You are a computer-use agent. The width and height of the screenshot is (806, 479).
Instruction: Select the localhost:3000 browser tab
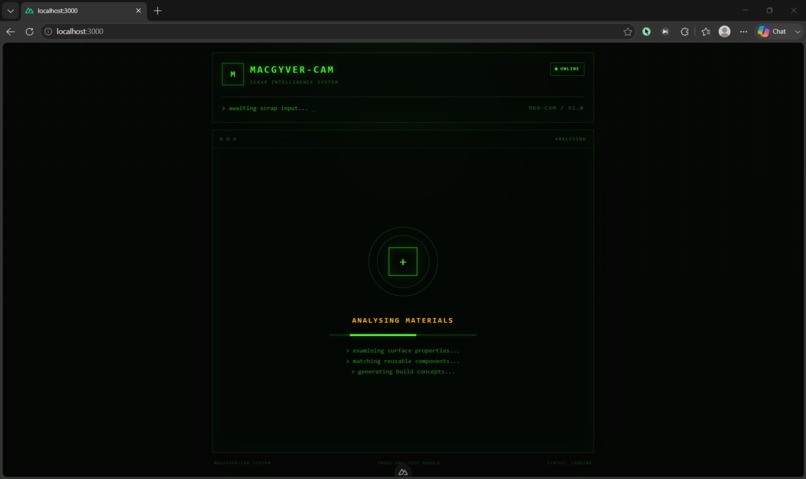(84, 11)
